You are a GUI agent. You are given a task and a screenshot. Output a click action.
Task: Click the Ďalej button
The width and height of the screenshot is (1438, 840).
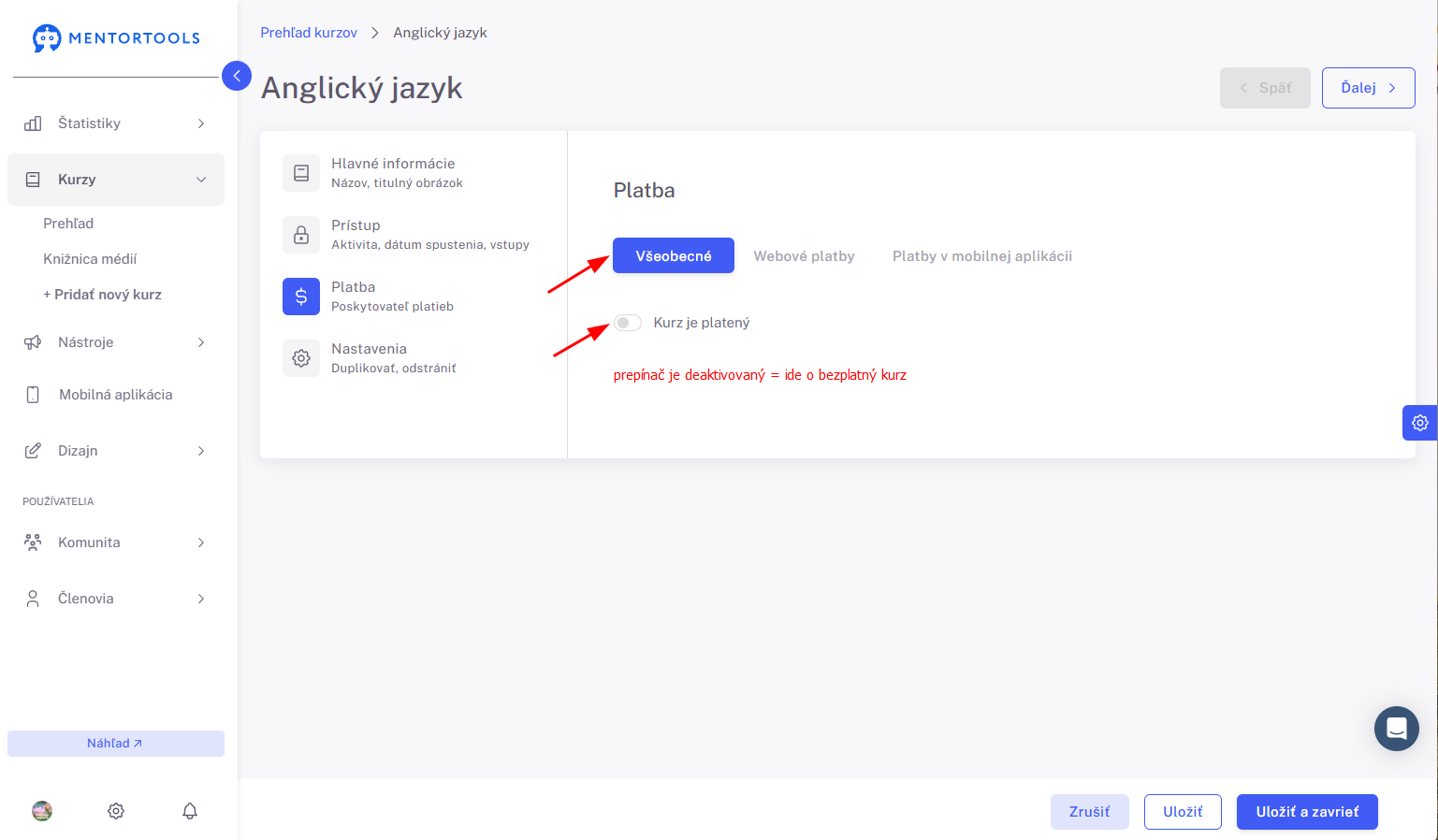(x=1368, y=88)
